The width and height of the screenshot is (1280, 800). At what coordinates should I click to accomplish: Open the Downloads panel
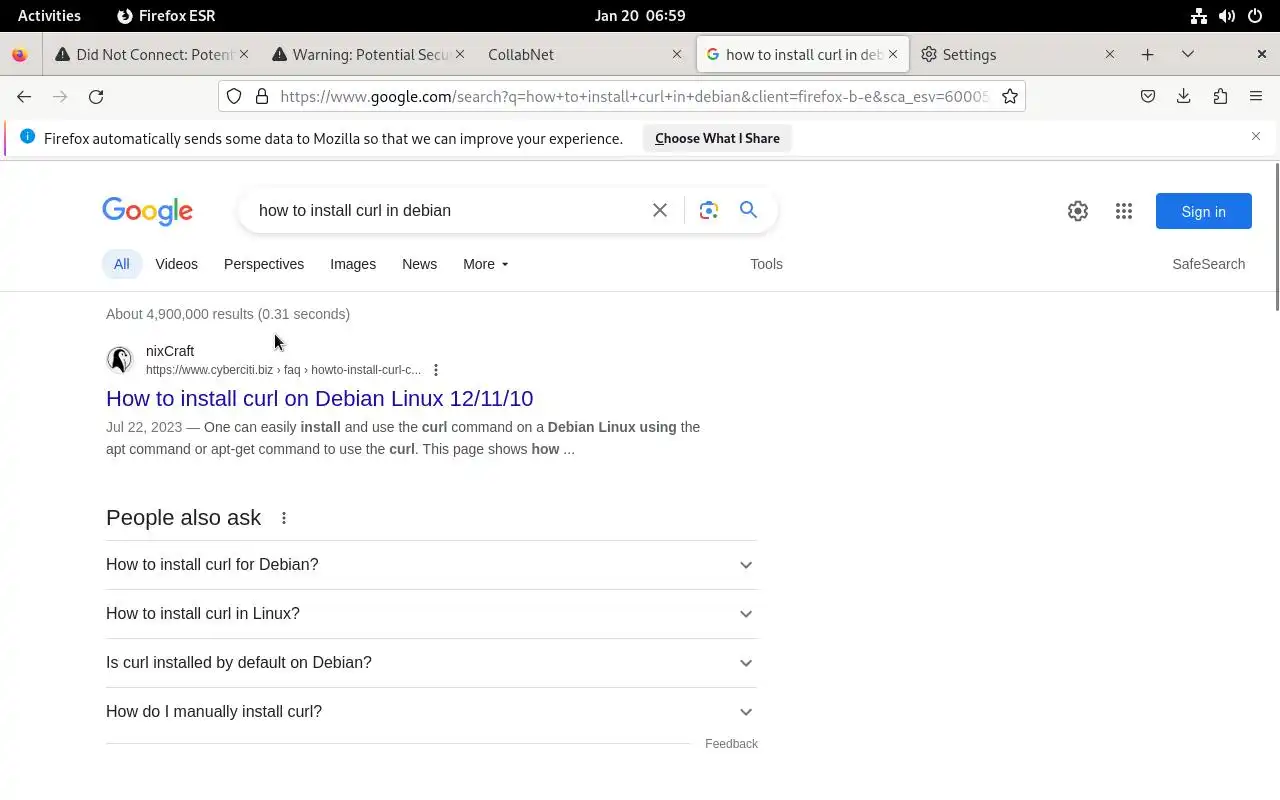click(x=1184, y=96)
